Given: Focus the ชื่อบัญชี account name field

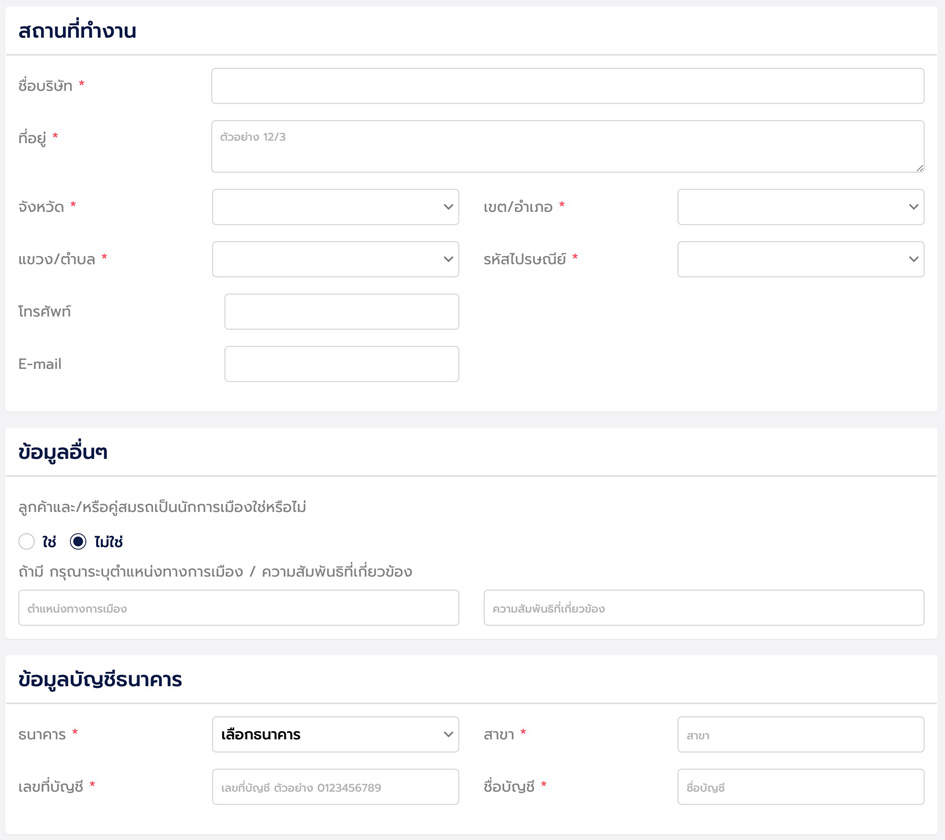Looking at the screenshot, I should (x=800, y=787).
